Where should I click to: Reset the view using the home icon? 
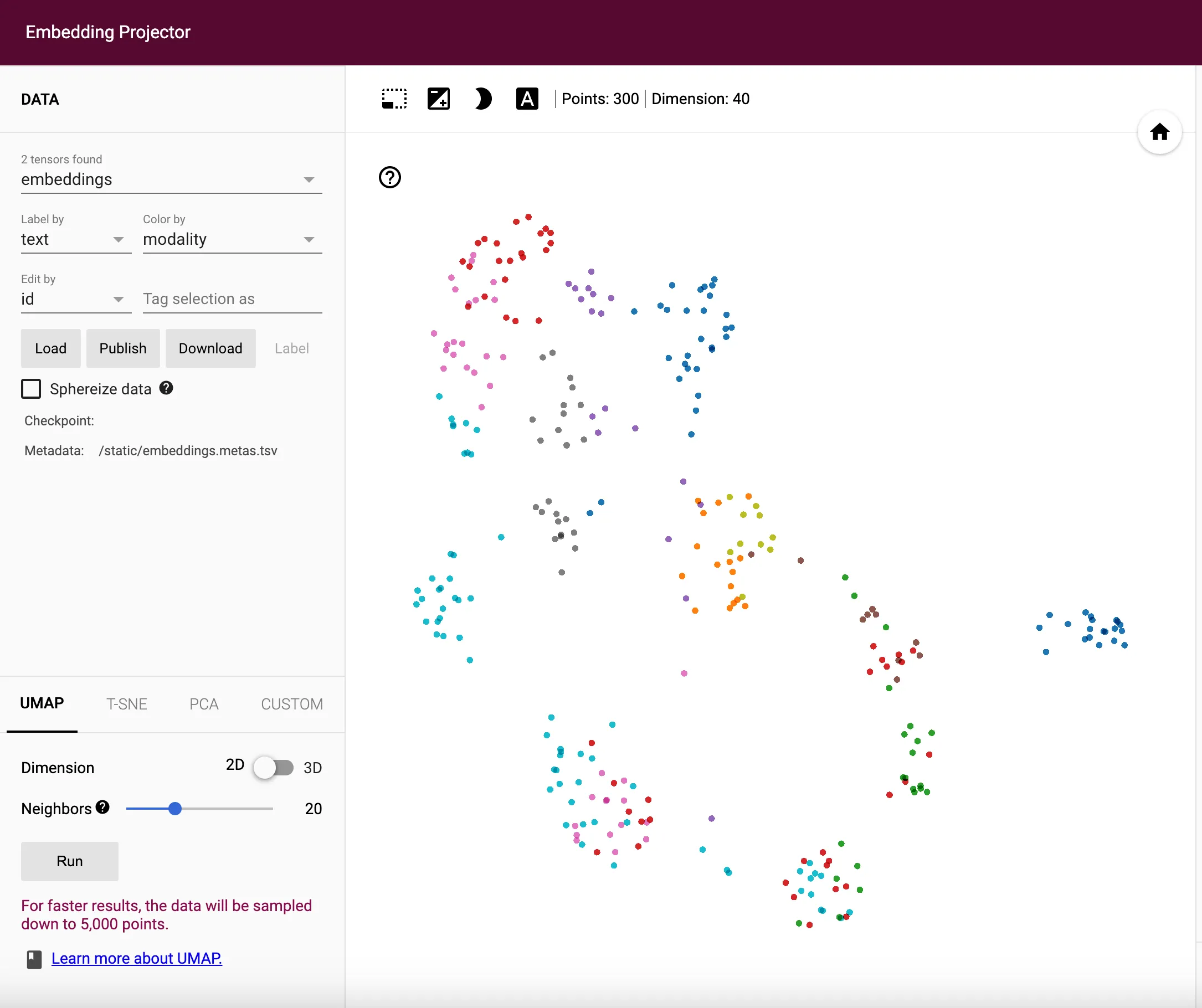point(1160,132)
